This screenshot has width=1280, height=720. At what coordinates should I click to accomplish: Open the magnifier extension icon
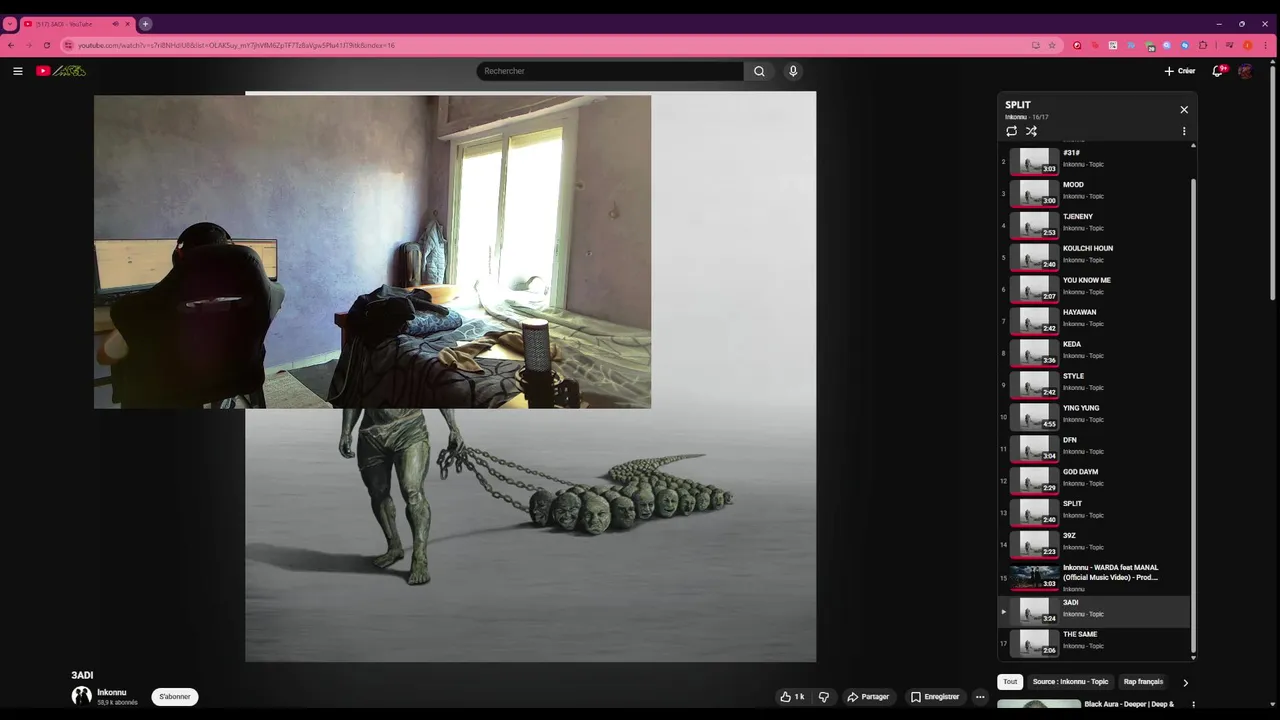pyautogui.click(x=1167, y=45)
